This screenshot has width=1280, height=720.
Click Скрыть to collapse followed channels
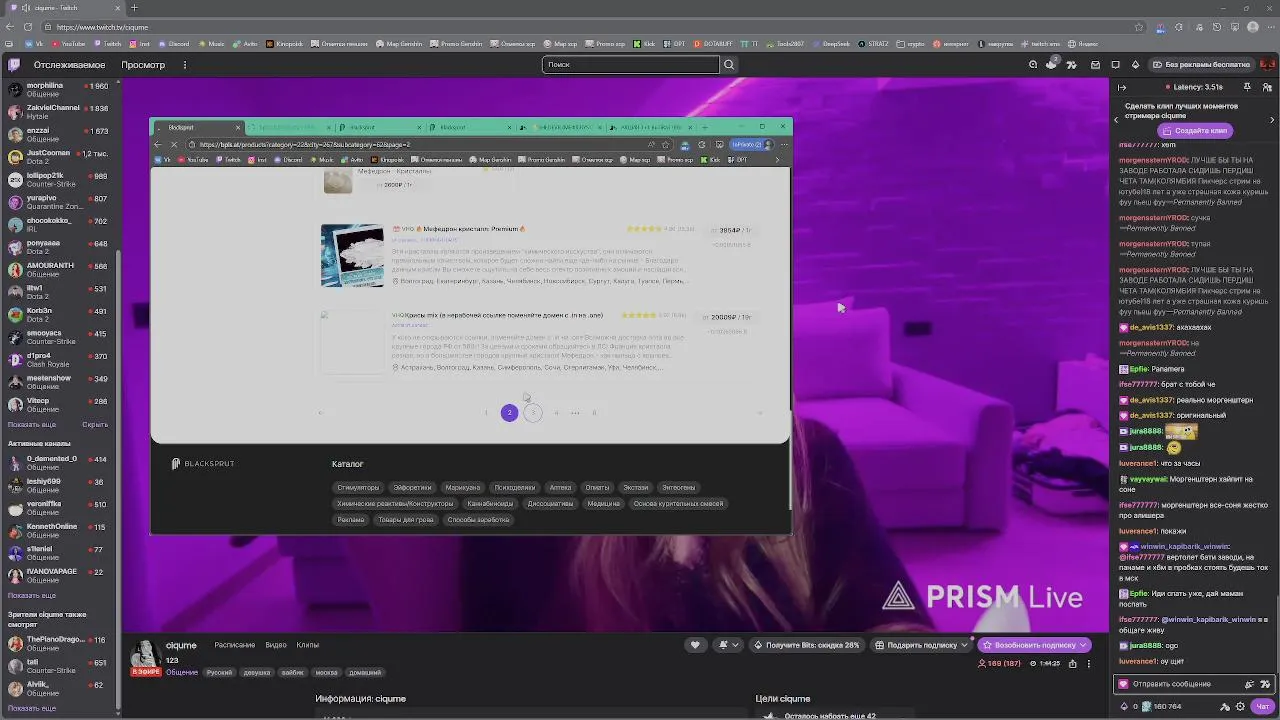pyautogui.click(x=95, y=425)
